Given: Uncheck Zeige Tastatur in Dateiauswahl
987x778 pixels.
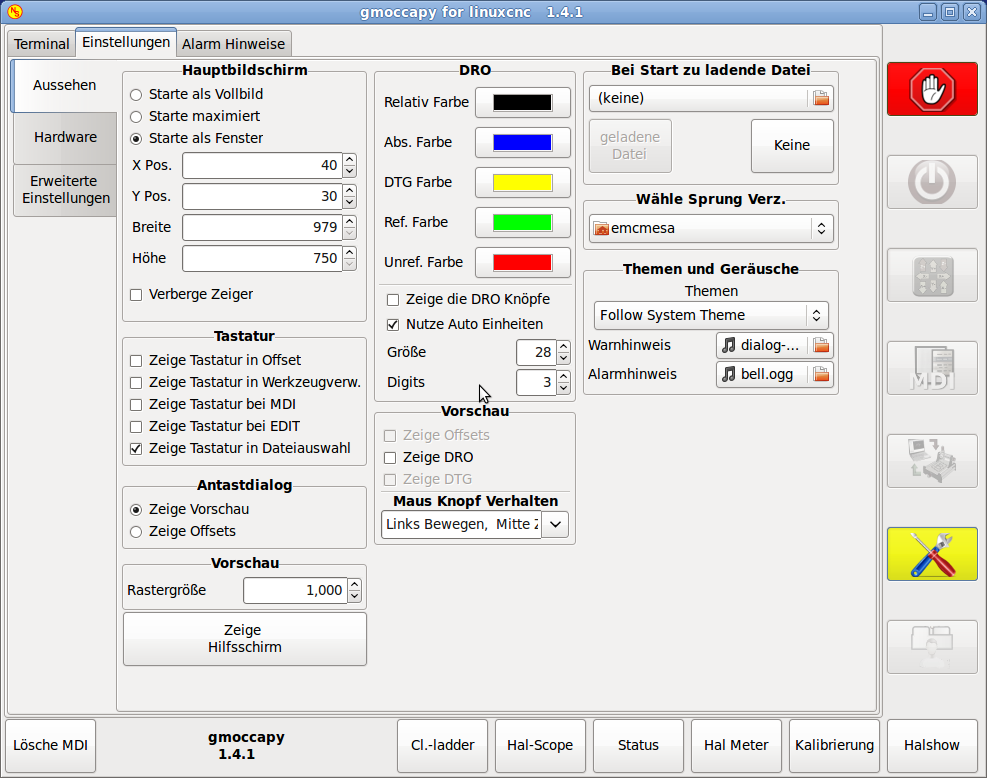Looking at the screenshot, I should [136, 449].
